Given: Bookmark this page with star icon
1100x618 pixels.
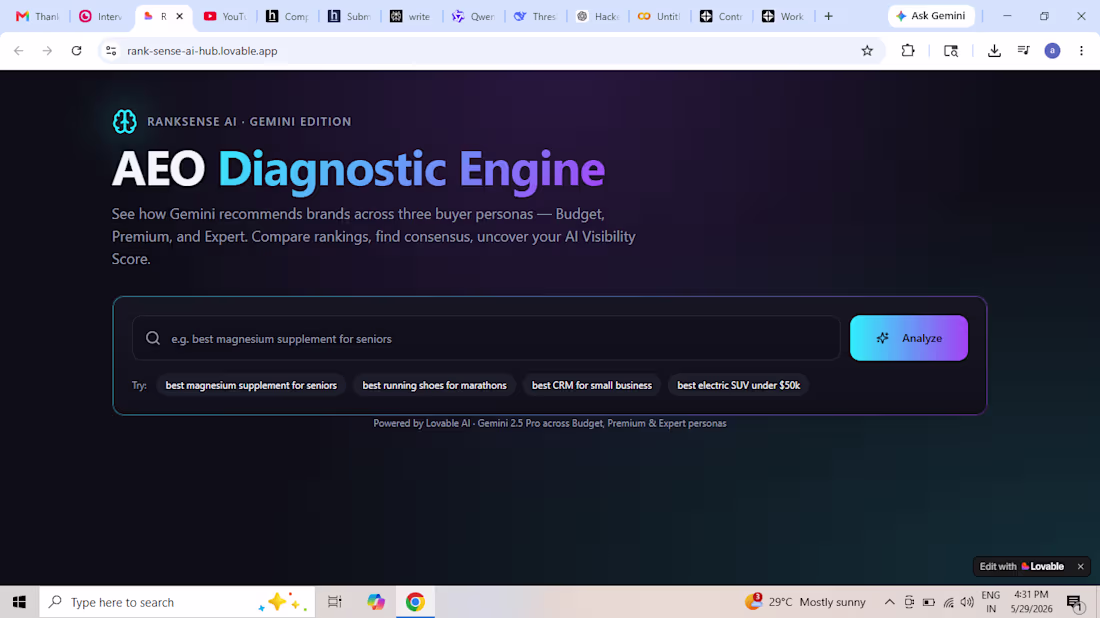Looking at the screenshot, I should pyautogui.click(x=867, y=51).
